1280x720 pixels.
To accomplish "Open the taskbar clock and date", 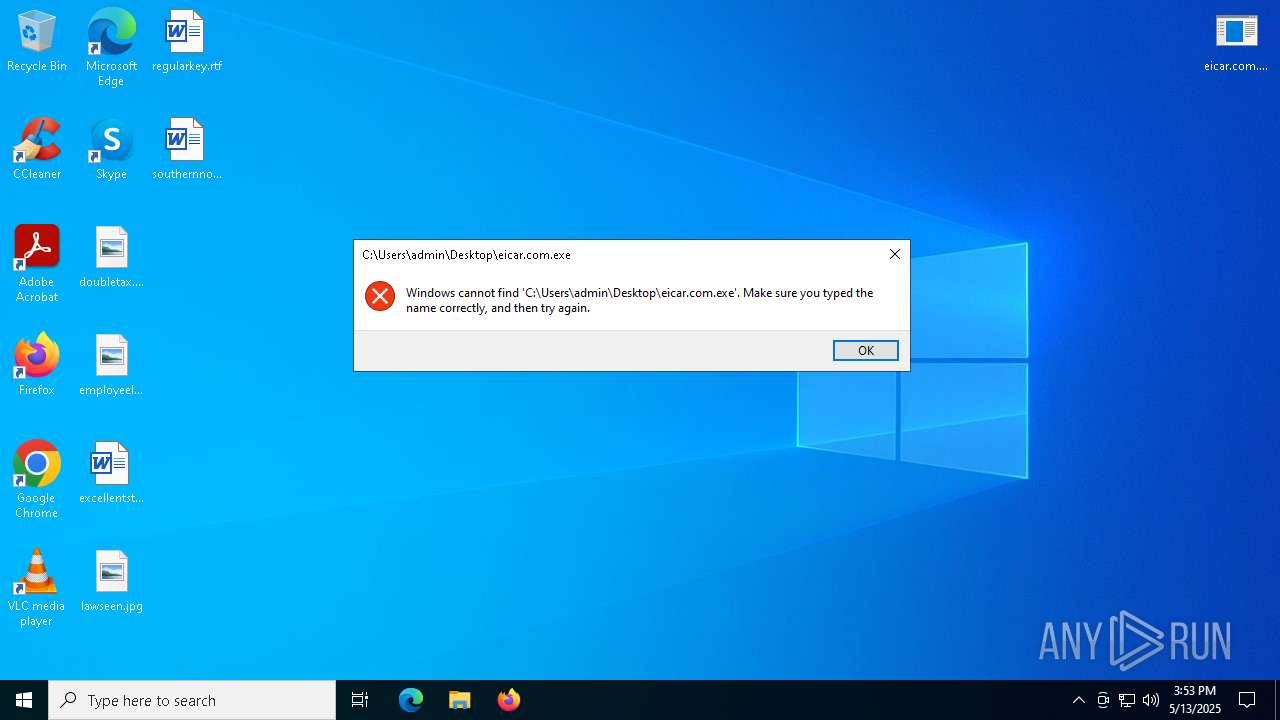I will pos(1195,700).
